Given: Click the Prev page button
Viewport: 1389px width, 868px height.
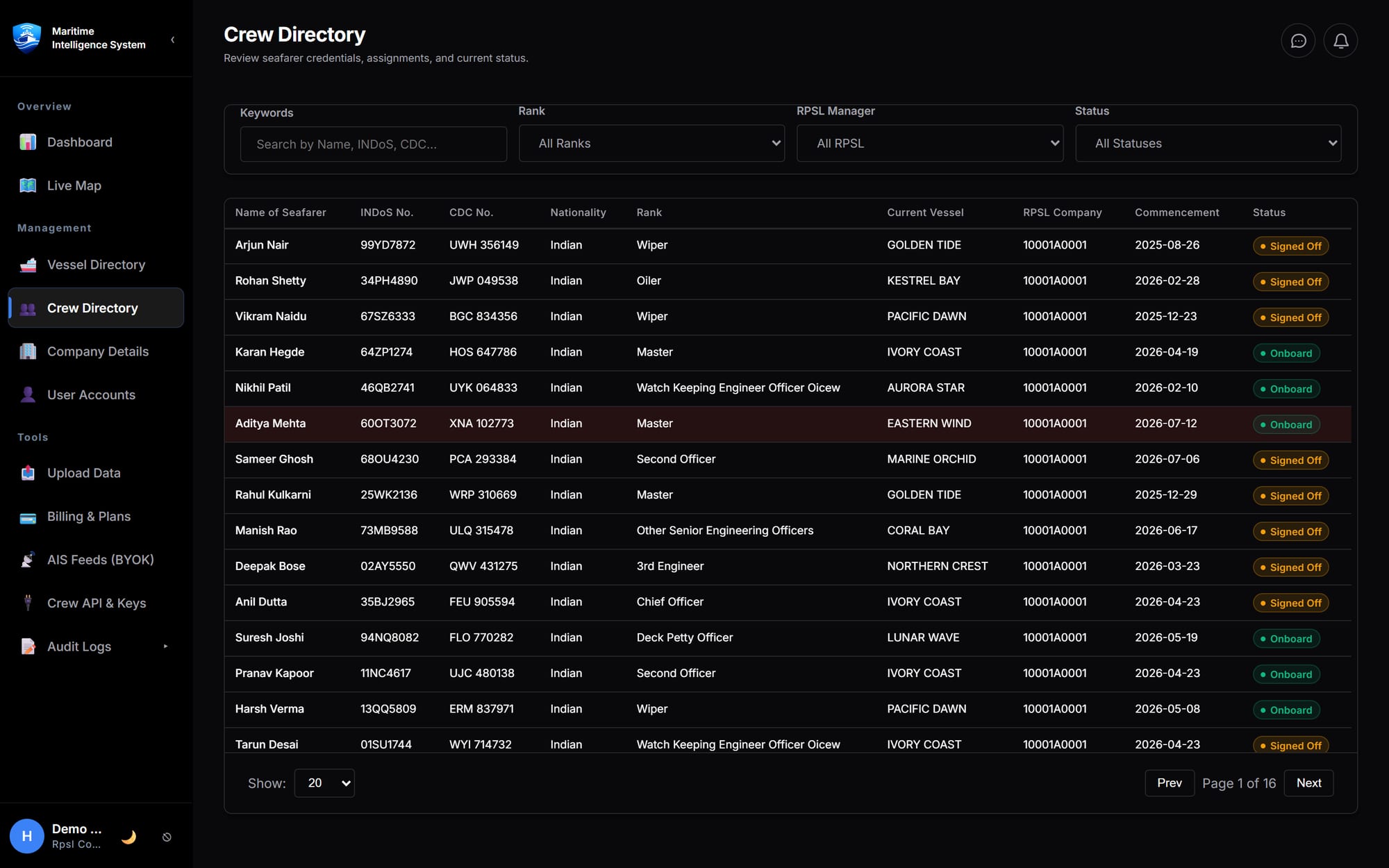Looking at the screenshot, I should click(x=1170, y=783).
